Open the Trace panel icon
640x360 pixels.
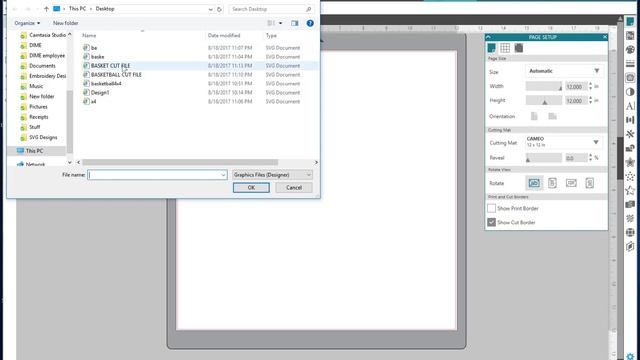tap(630, 78)
